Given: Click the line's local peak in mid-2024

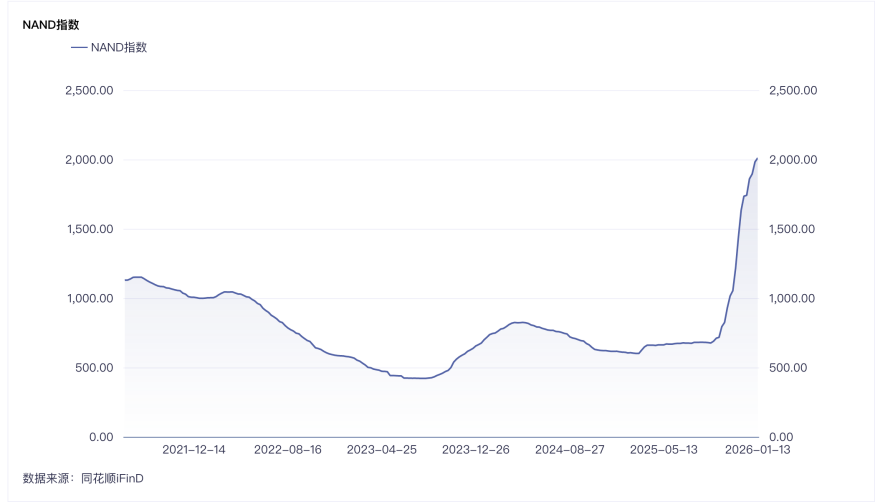Looking at the screenshot, I should tap(518, 322).
